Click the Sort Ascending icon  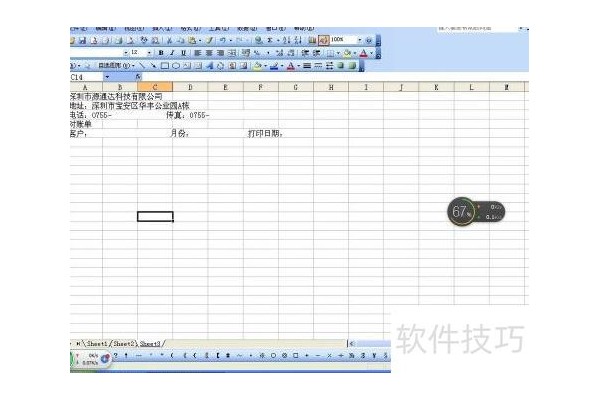pyautogui.click(x=287, y=40)
